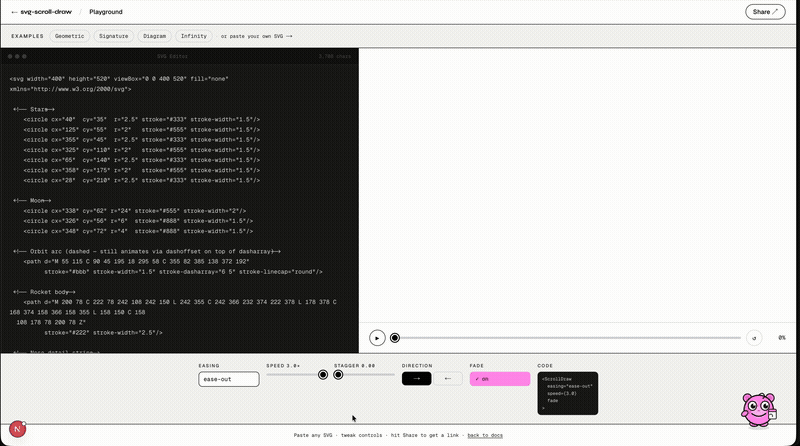Click the SVG editor code area
This screenshot has height=446, width=800.
(180, 208)
